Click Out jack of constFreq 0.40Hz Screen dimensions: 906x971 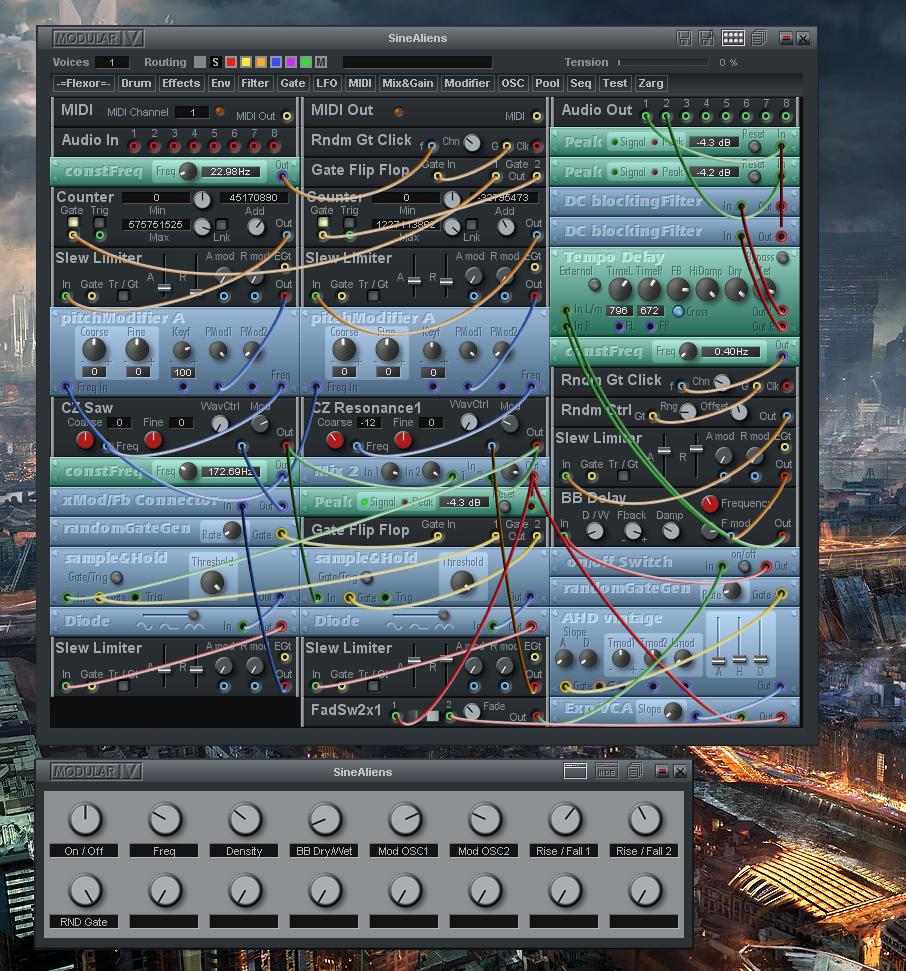pyautogui.click(x=782, y=357)
